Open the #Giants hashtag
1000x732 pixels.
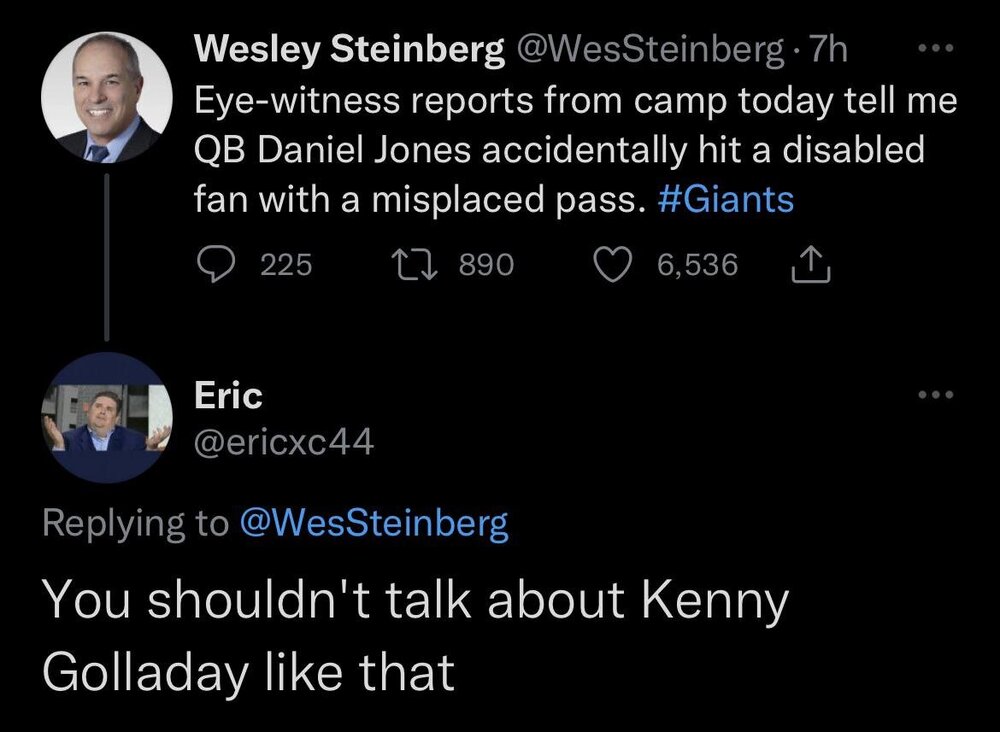[x=725, y=199]
